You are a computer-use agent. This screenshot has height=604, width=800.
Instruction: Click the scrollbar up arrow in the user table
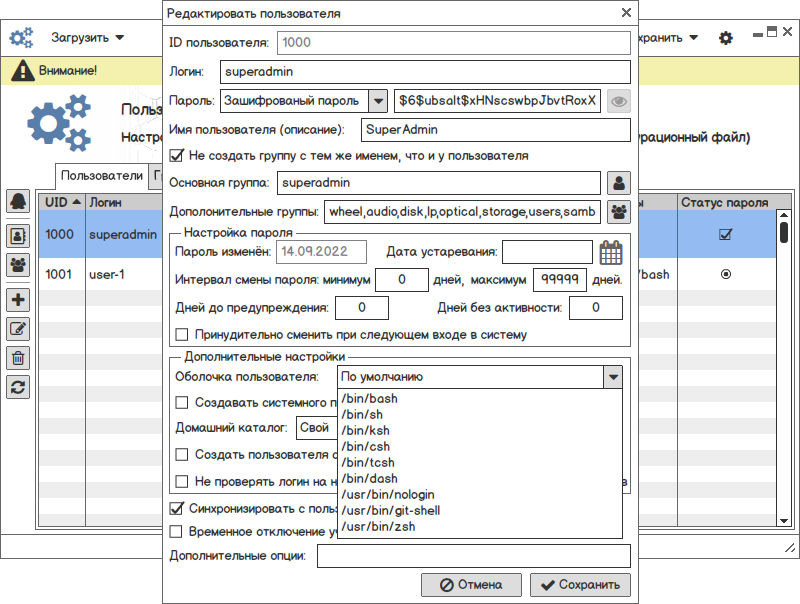click(784, 215)
